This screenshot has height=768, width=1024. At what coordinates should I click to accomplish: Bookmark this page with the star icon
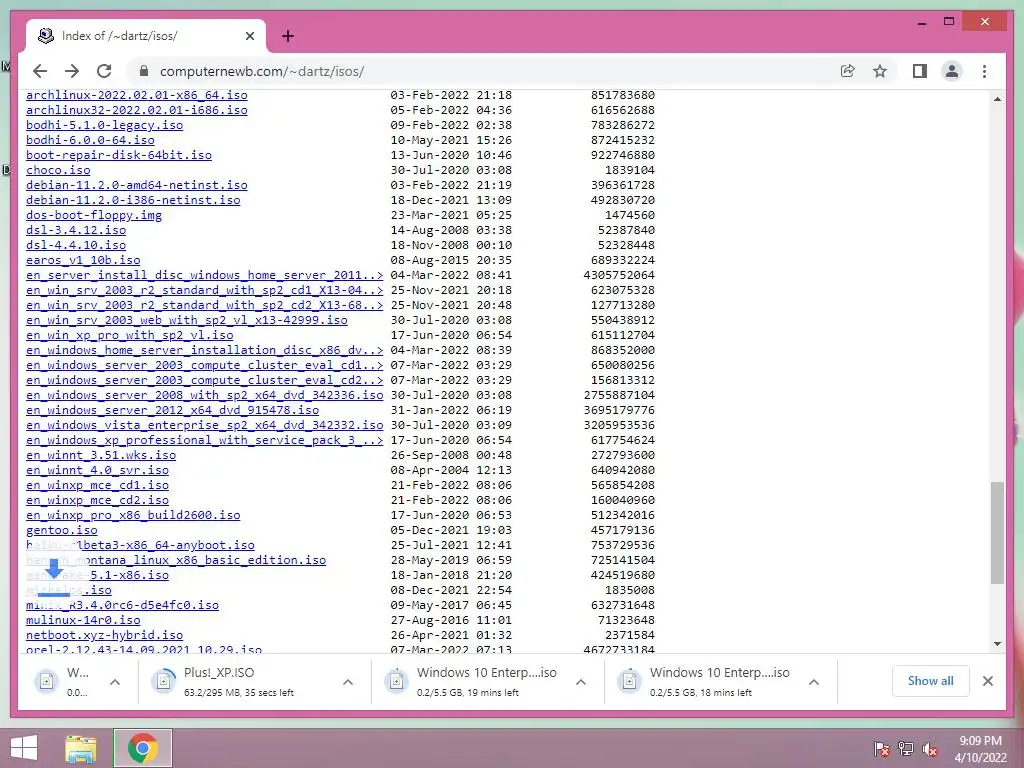(880, 71)
